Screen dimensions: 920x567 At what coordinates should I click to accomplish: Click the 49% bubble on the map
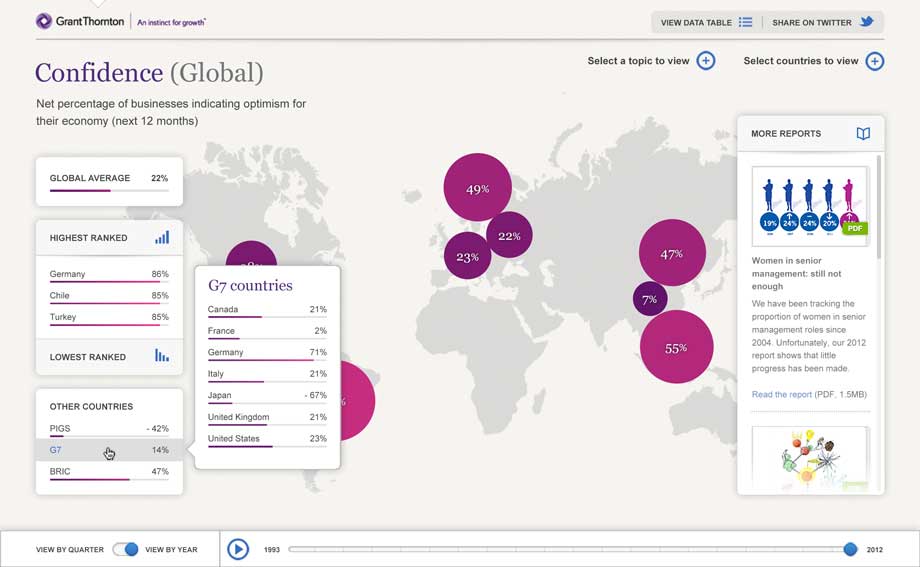click(x=477, y=188)
